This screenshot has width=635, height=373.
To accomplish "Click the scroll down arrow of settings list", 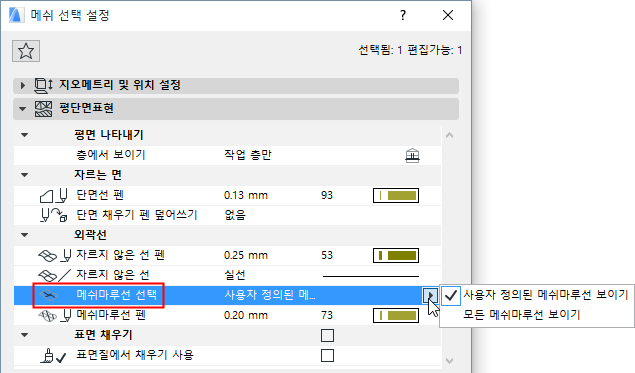I will point(450,360).
